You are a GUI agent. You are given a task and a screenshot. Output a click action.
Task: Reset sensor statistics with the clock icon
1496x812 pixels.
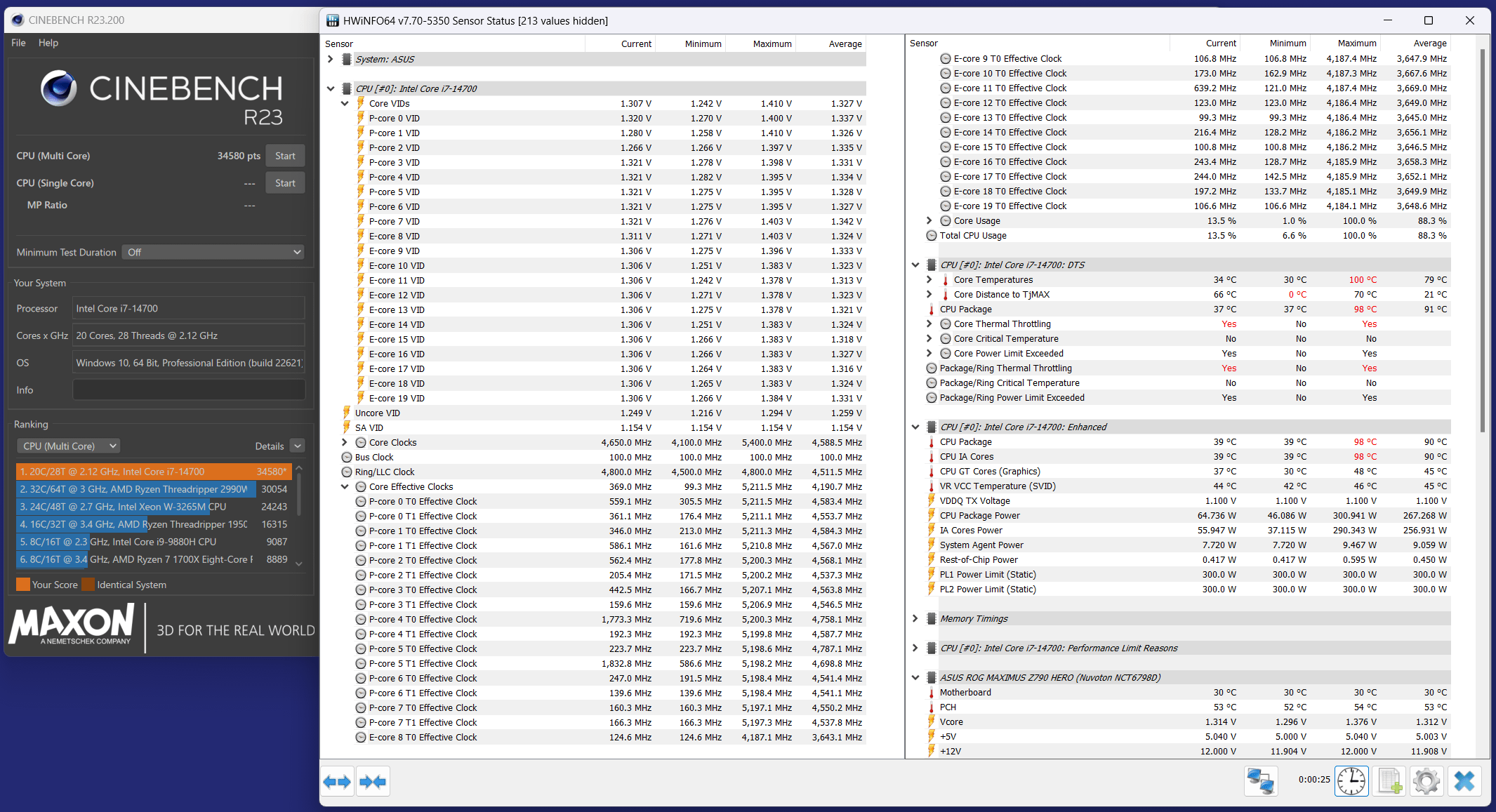click(x=1351, y=780)
